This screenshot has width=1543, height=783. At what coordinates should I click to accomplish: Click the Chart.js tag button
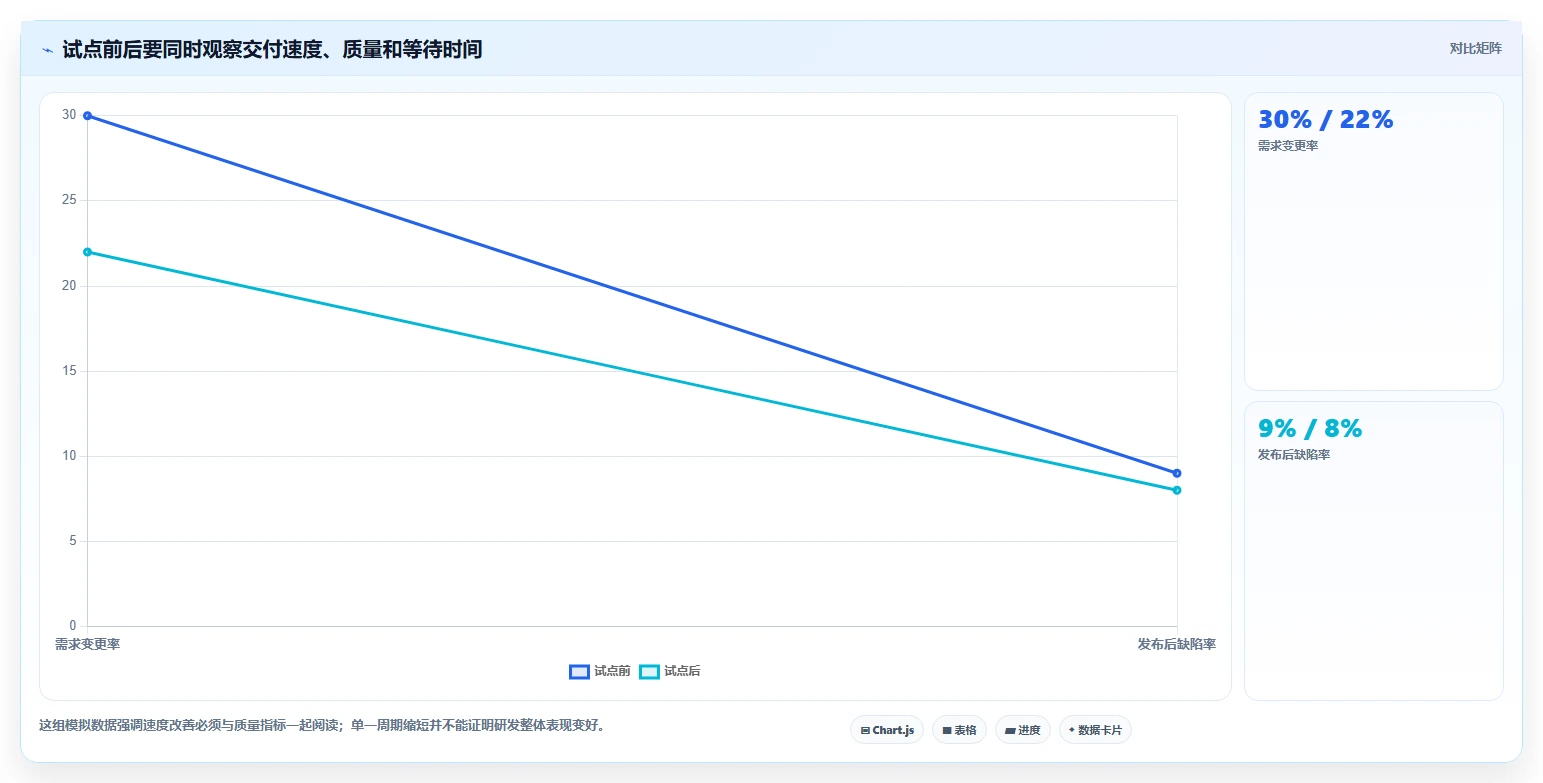pyautogui.click(x=887, y=730)
